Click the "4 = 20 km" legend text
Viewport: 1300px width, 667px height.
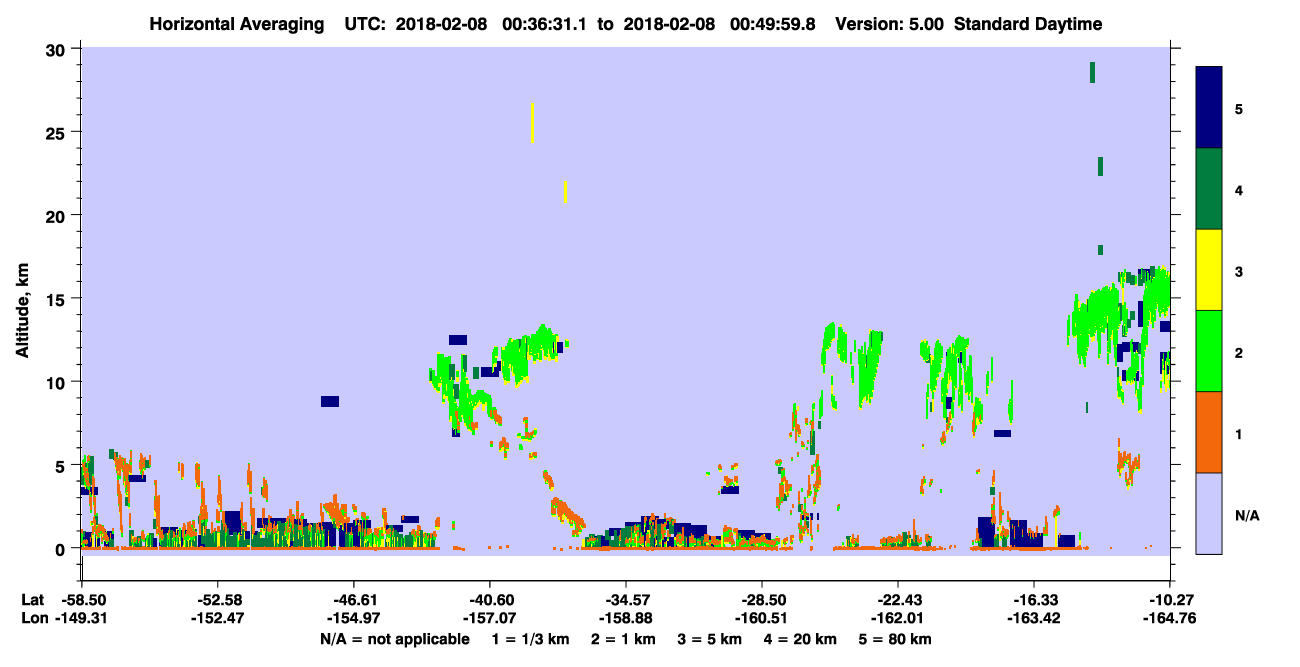pyautogui.click(x=801, y=638)
